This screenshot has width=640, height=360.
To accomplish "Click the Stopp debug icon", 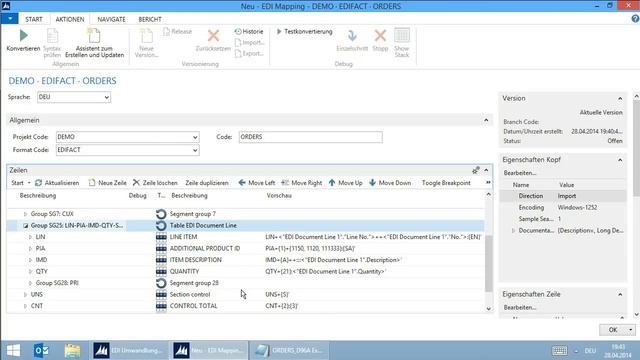I will (x=380, y=36).
